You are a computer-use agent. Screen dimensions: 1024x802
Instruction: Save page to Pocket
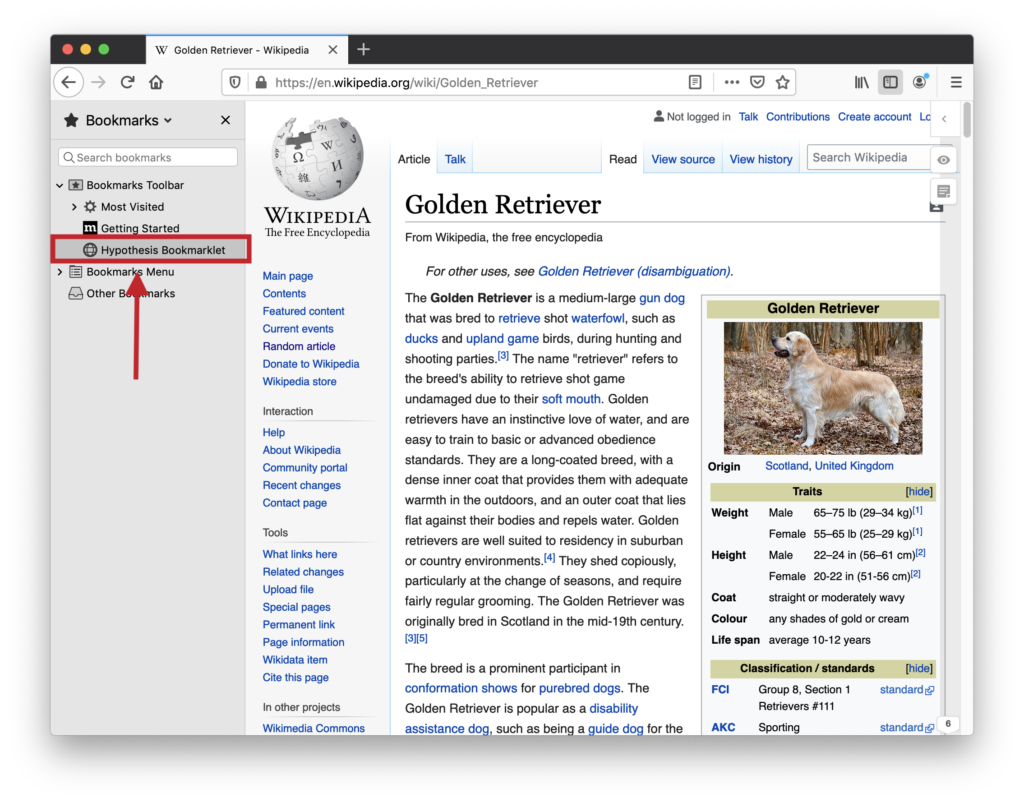757,82
